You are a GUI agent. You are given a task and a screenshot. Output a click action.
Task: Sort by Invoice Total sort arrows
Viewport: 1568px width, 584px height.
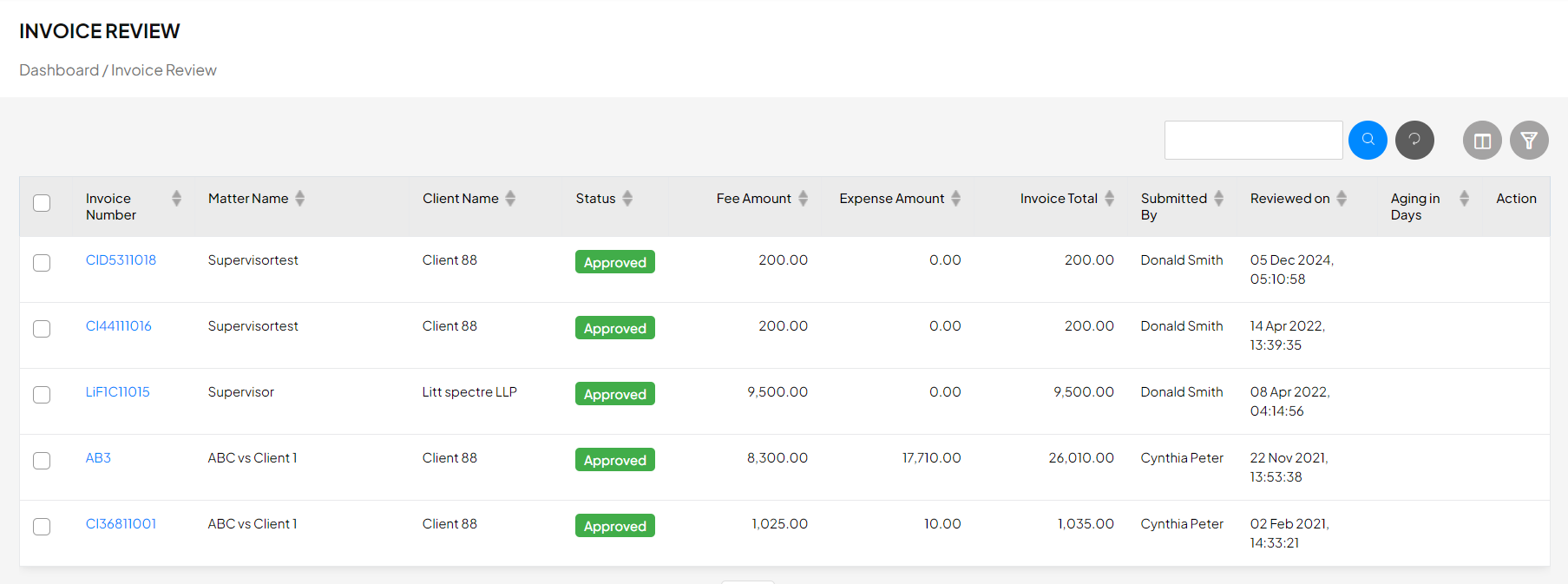[x=1109, y=199]
